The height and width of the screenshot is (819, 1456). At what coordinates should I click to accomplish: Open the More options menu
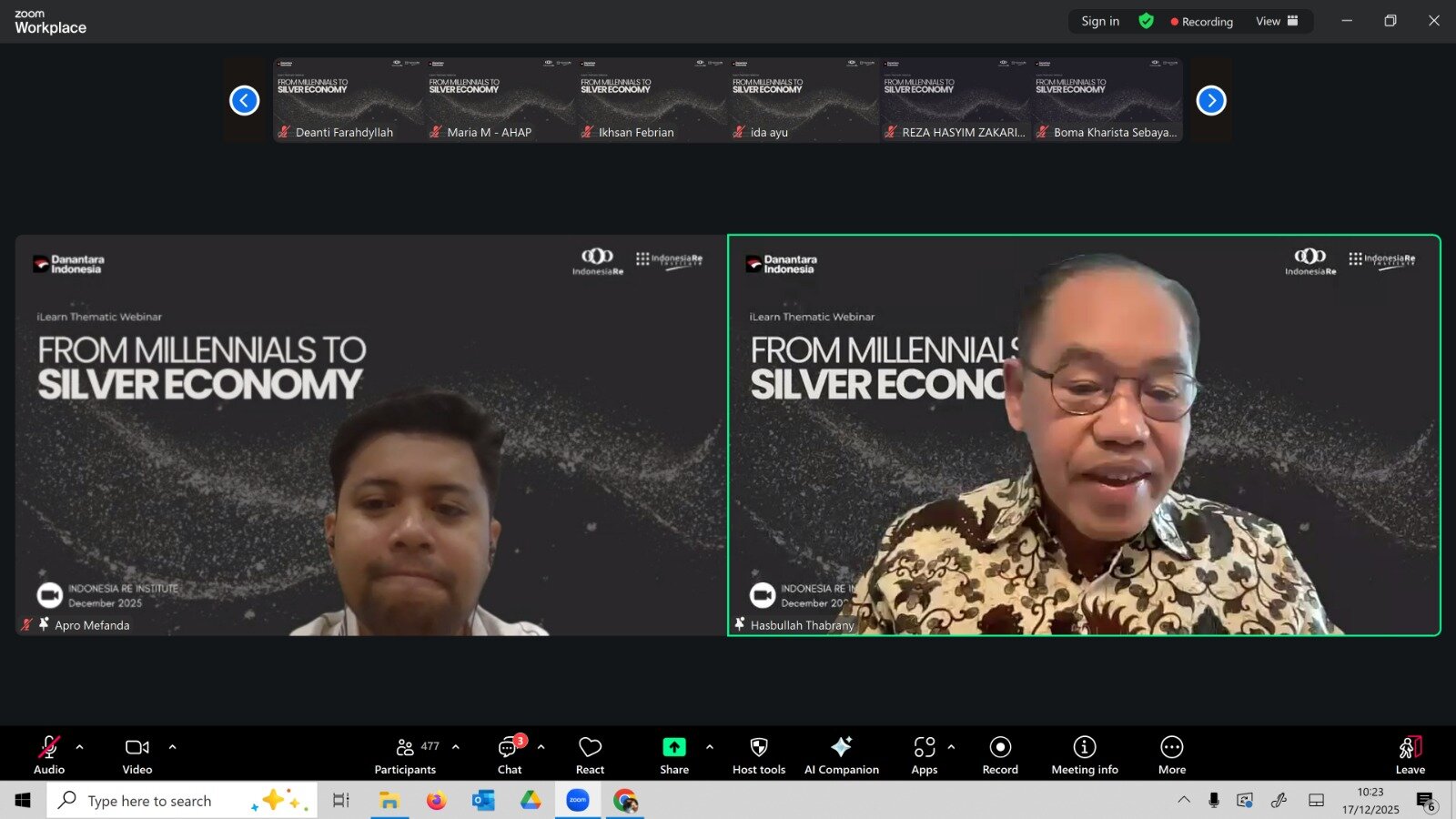coord(1171,754)
